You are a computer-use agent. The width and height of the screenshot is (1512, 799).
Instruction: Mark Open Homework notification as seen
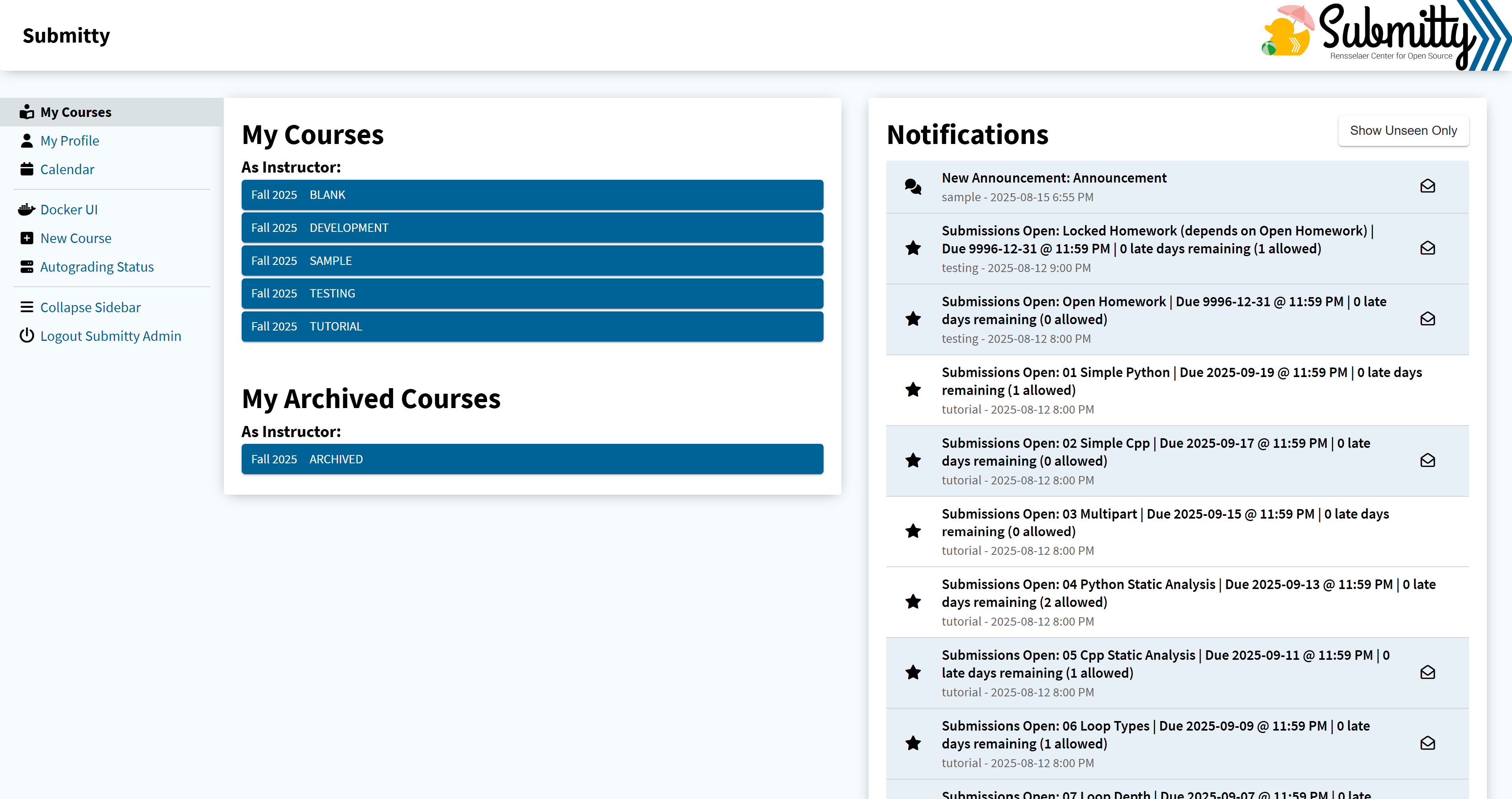point(1427,319)
